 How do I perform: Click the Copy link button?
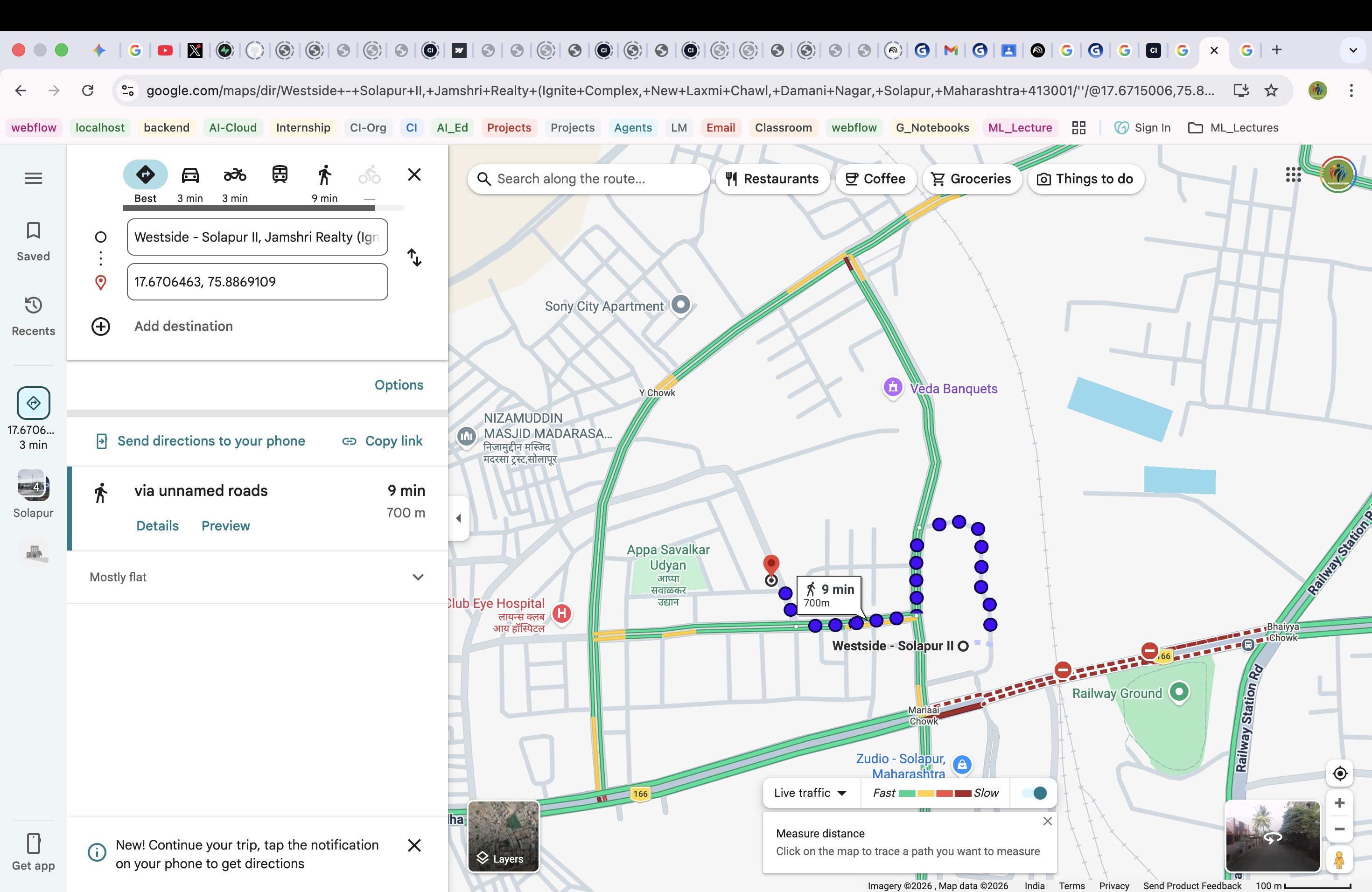[382, 441]
